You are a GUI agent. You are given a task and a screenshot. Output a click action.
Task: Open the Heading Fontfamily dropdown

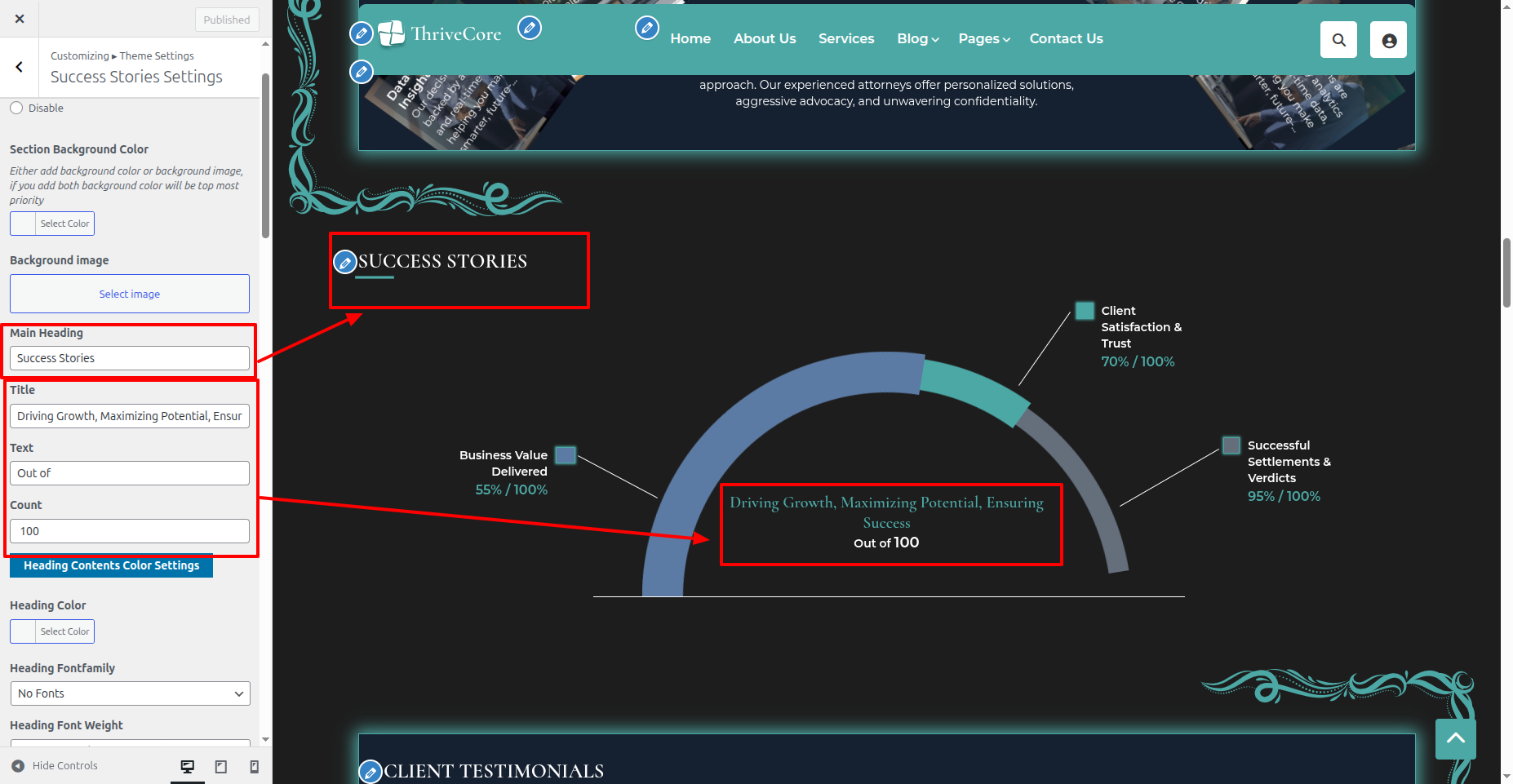tap(130, 693)
